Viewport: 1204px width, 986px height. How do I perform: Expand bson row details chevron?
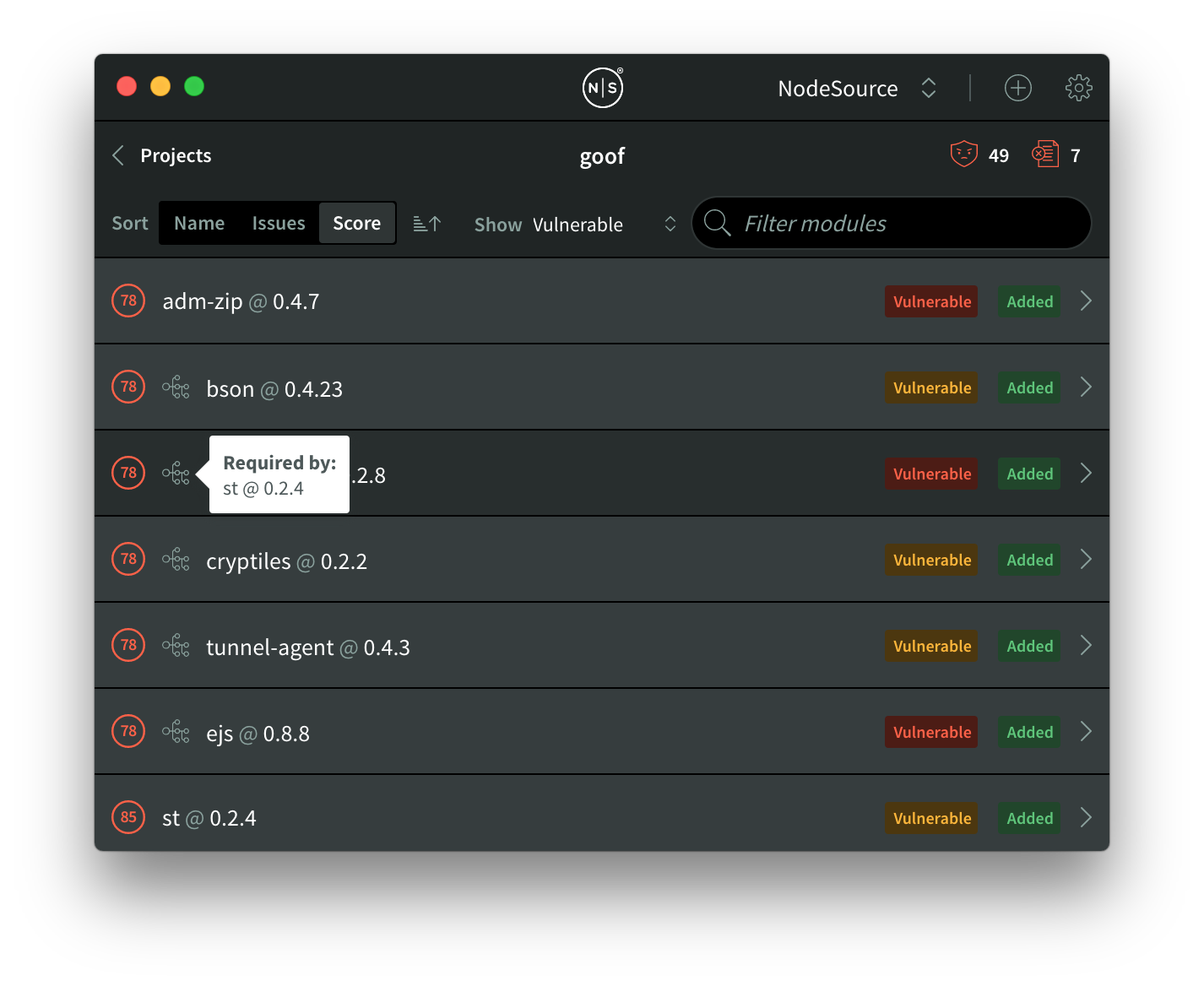coord(1086,387)
